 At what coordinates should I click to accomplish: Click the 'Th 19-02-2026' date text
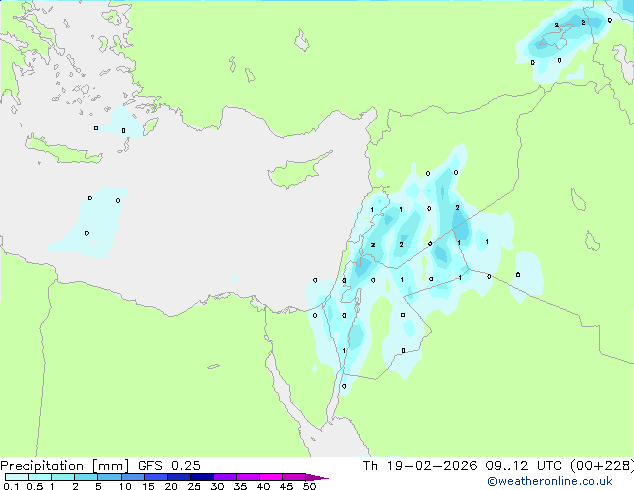point(420,466)
